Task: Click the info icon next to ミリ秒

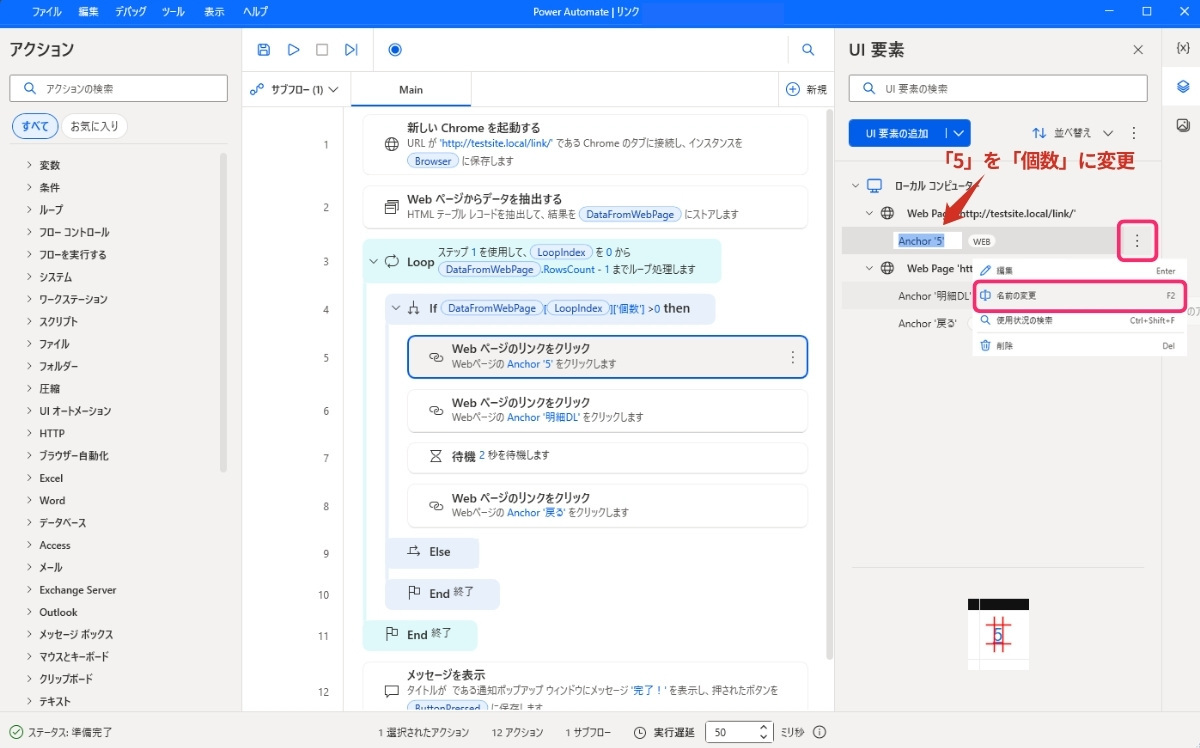Action: 820,732
